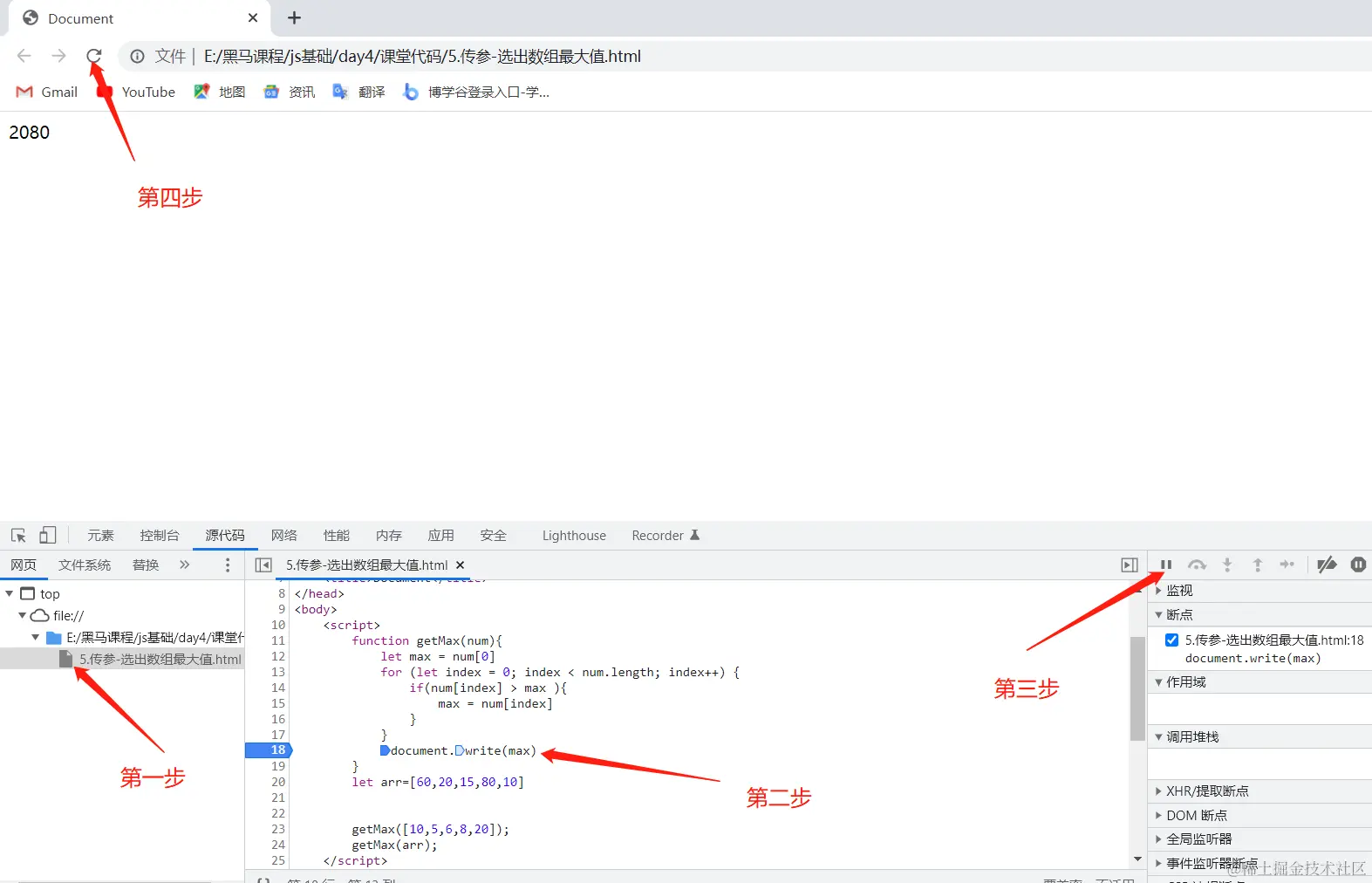The image size is (1372, 883).
Task: Toggle pause on exceptions icon
Action: tap(1358, 565)
